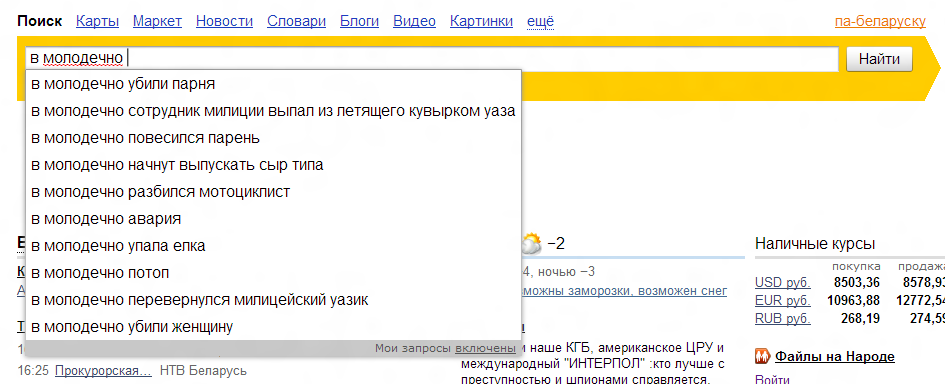This screenshot has height=384, width=945.
Task: Open the Карты service link
Action: 97,22
